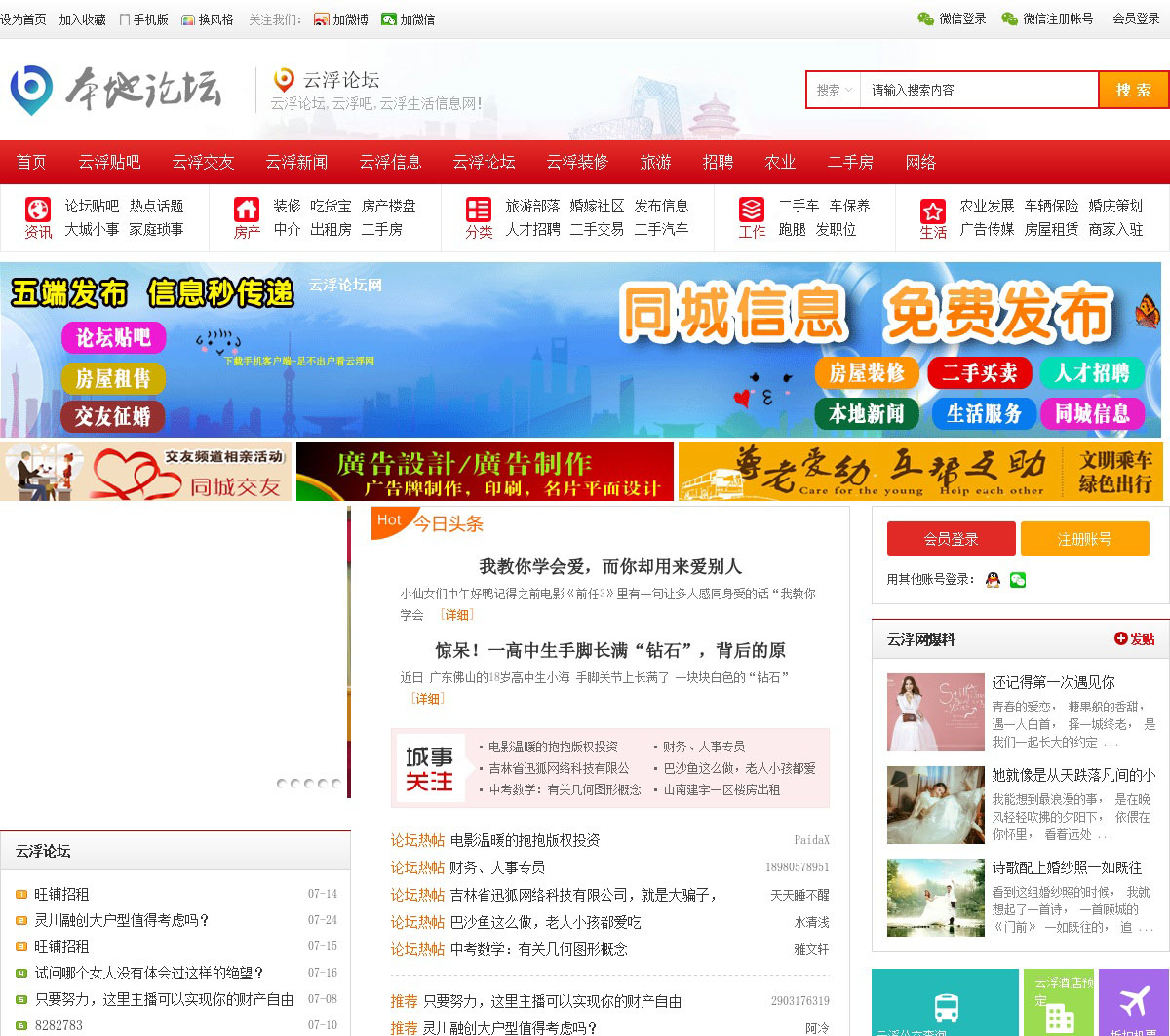Click the 分类 list icon
Image resolution: width=1170 pixels, height=1036 pixels.
tap(479, 210)
